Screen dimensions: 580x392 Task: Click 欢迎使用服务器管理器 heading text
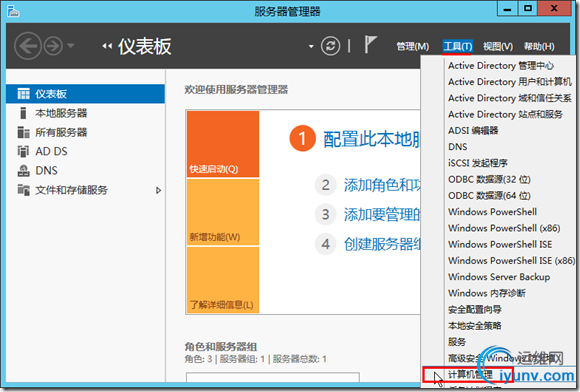click(236, 89)
